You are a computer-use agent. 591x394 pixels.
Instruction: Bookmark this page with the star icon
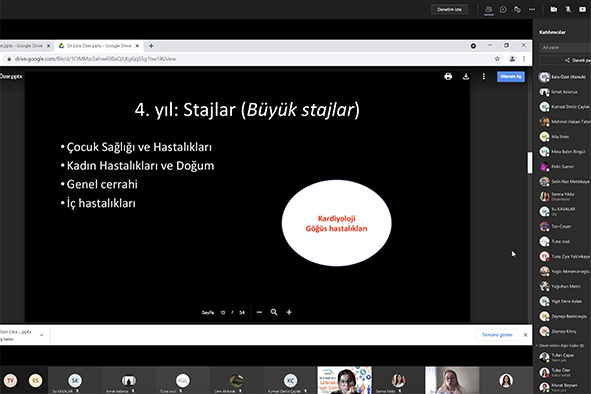[x=497, y=59]
